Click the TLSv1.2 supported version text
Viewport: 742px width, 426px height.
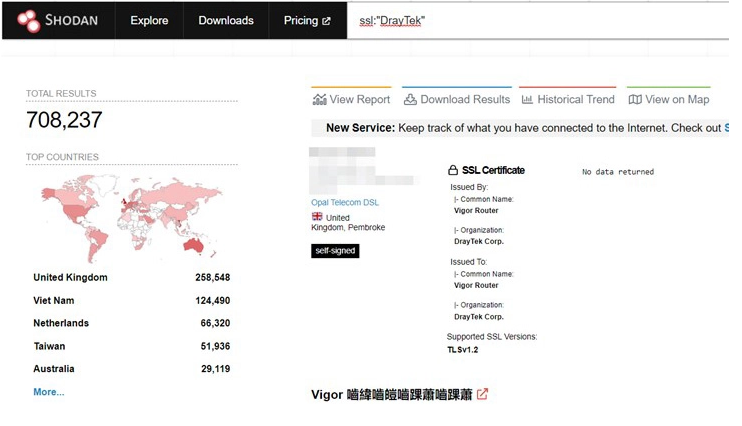pyautogui.click(x=463, y=350)
